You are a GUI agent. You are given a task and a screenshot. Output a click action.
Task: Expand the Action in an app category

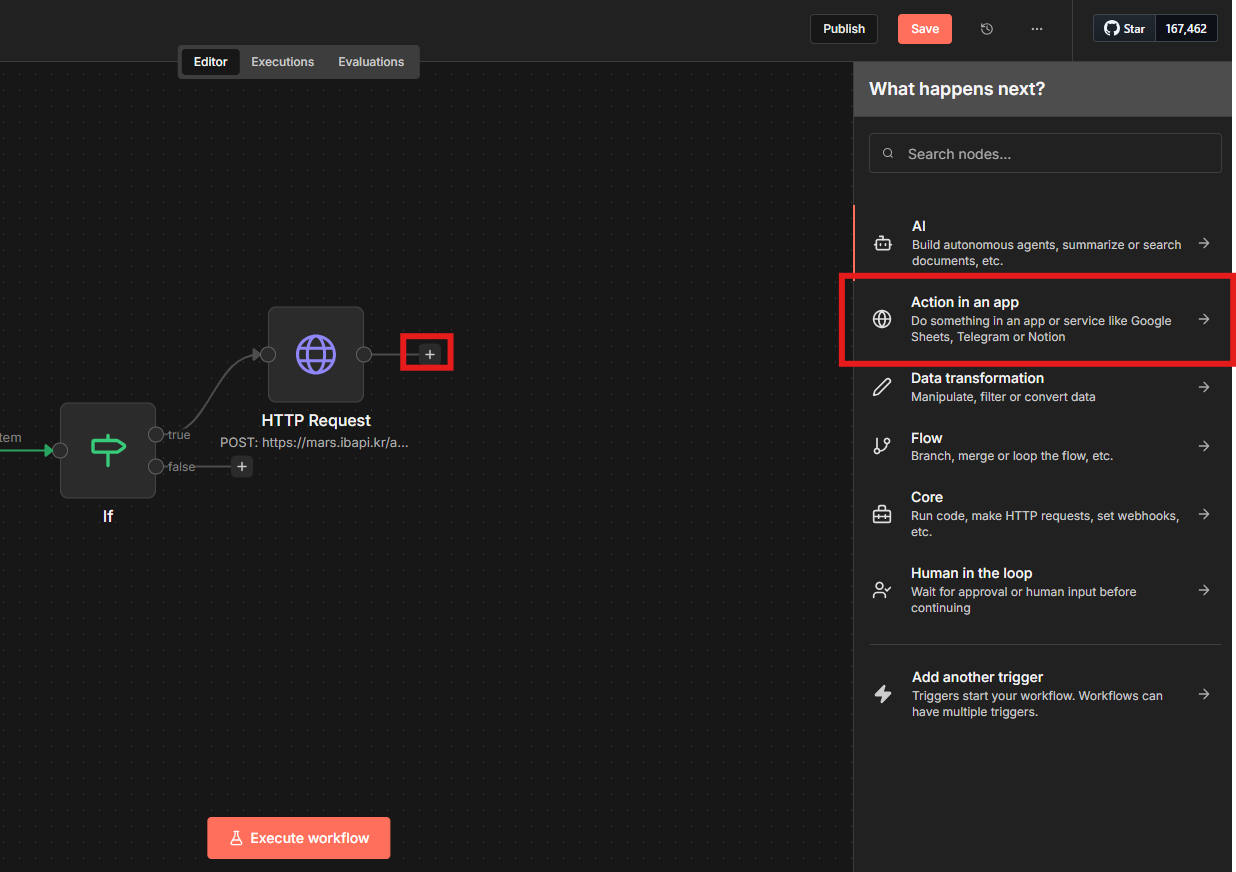(1204, 319)
